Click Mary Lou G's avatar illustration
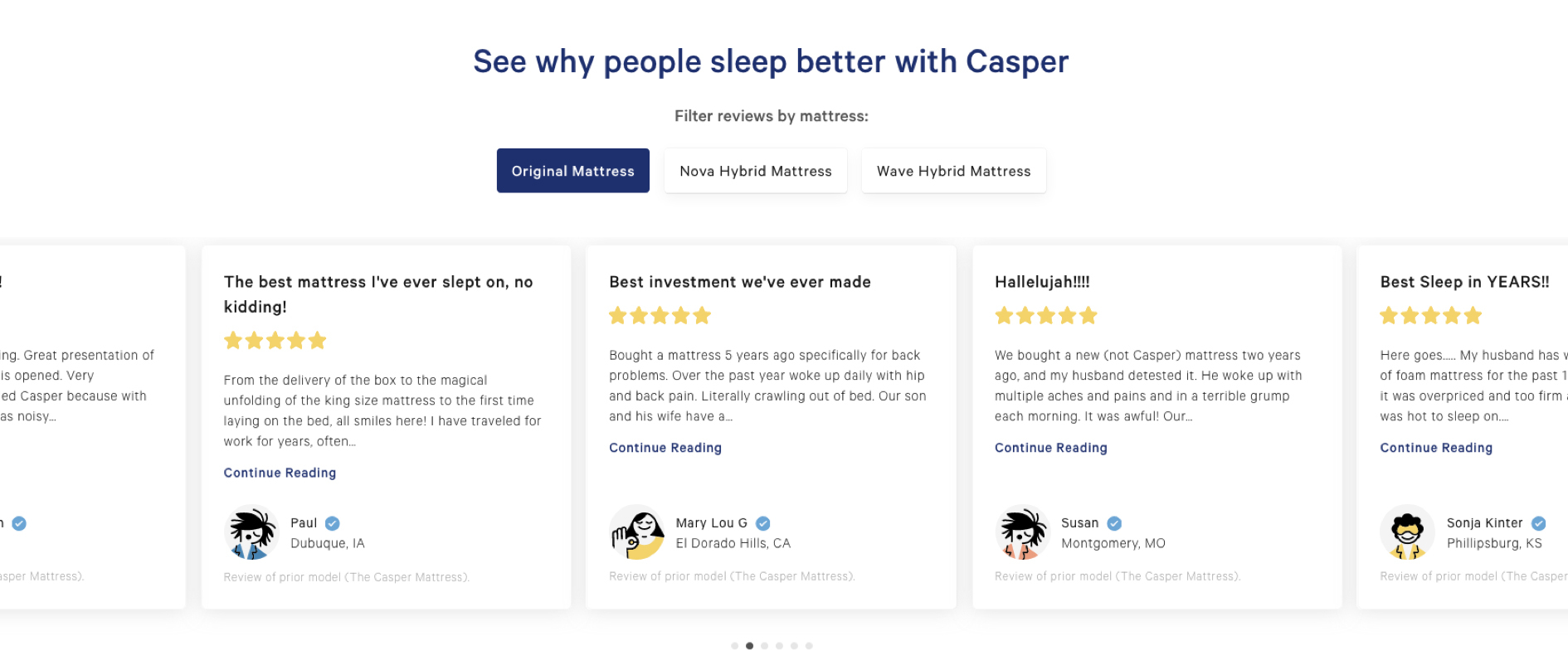The width and height of the screenshot is (1568, 670). (636, 532)
